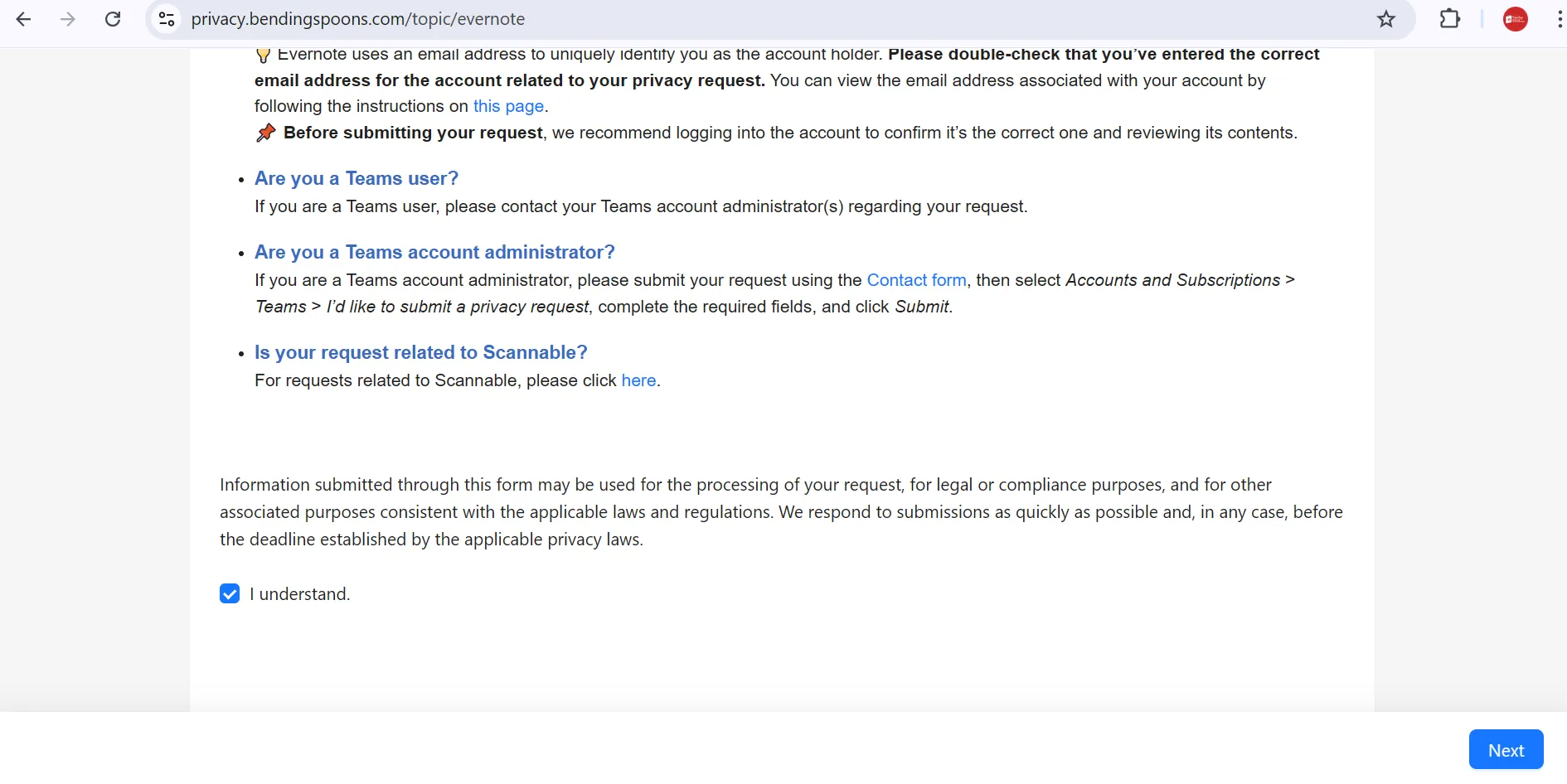
Task: Click the red pushpin emoji icon
Action: pyautogui.click(x=266, y=133)
